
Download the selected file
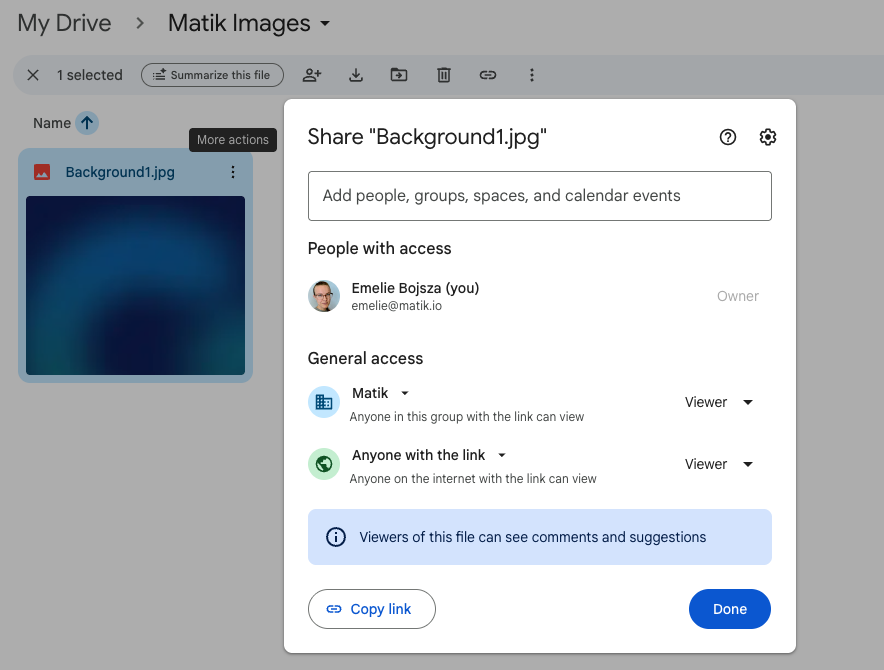point(355,75)
